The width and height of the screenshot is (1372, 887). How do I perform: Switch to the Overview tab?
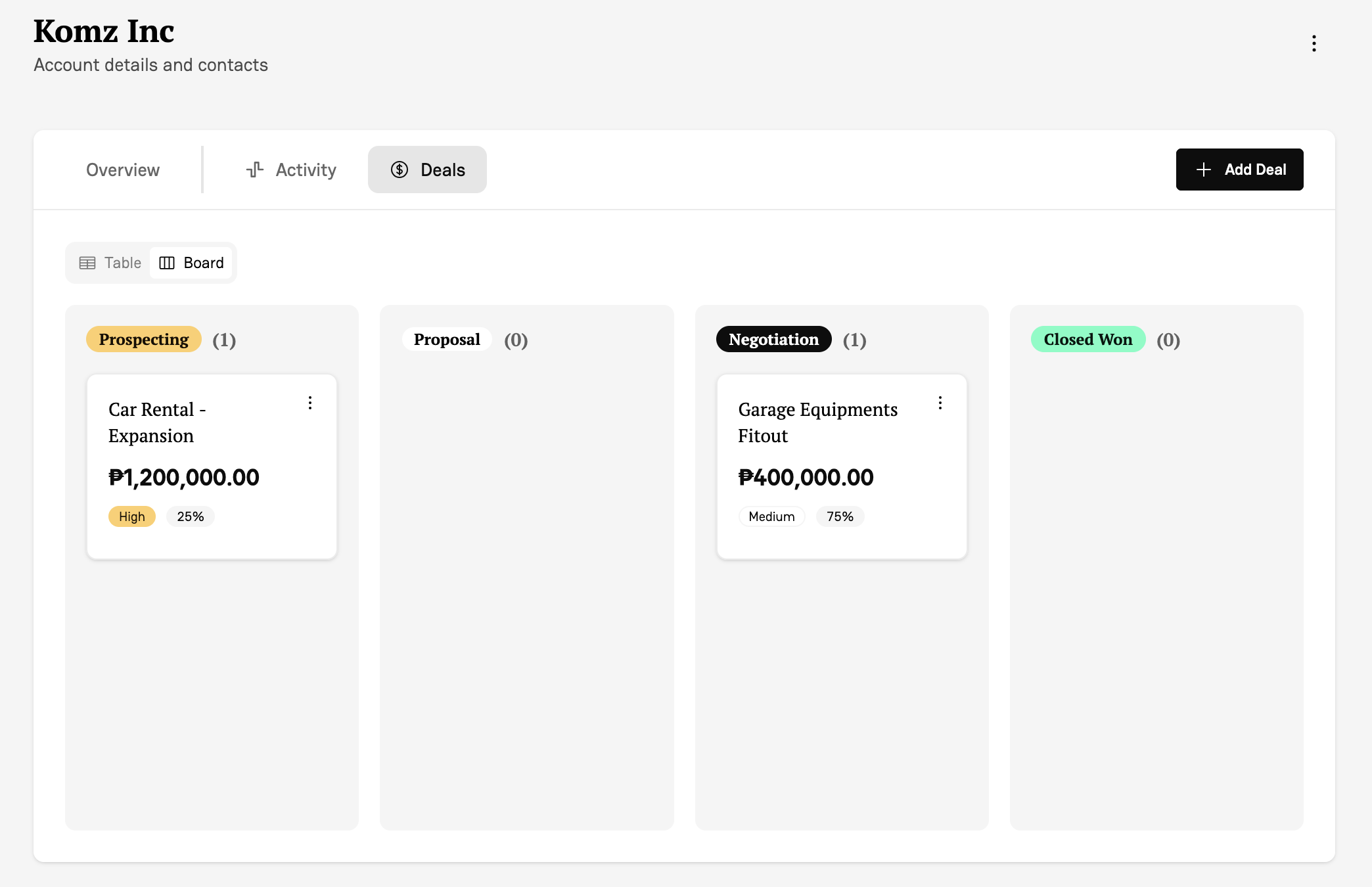(122, 170)
